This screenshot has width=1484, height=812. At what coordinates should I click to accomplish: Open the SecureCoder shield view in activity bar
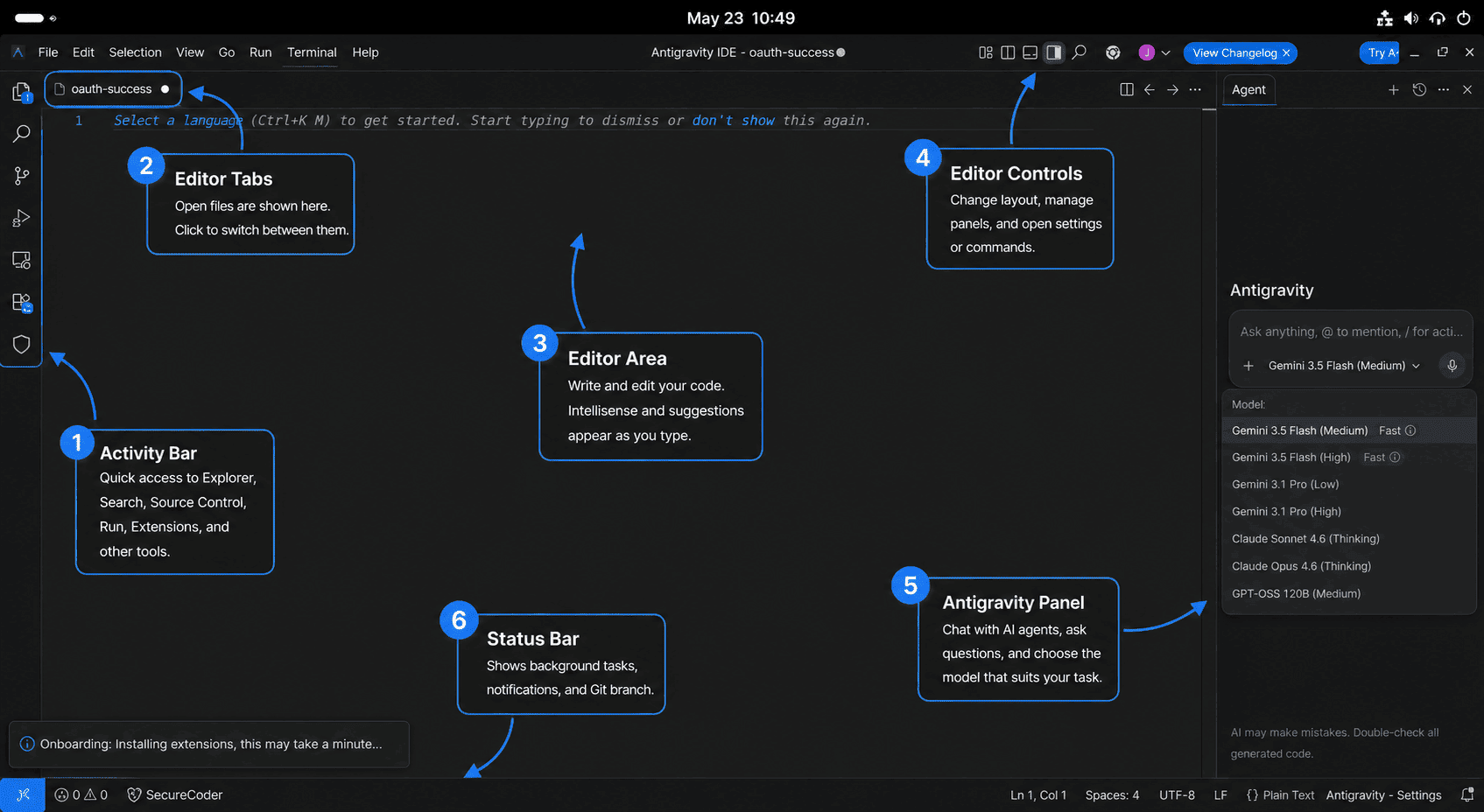pos(21,345)
